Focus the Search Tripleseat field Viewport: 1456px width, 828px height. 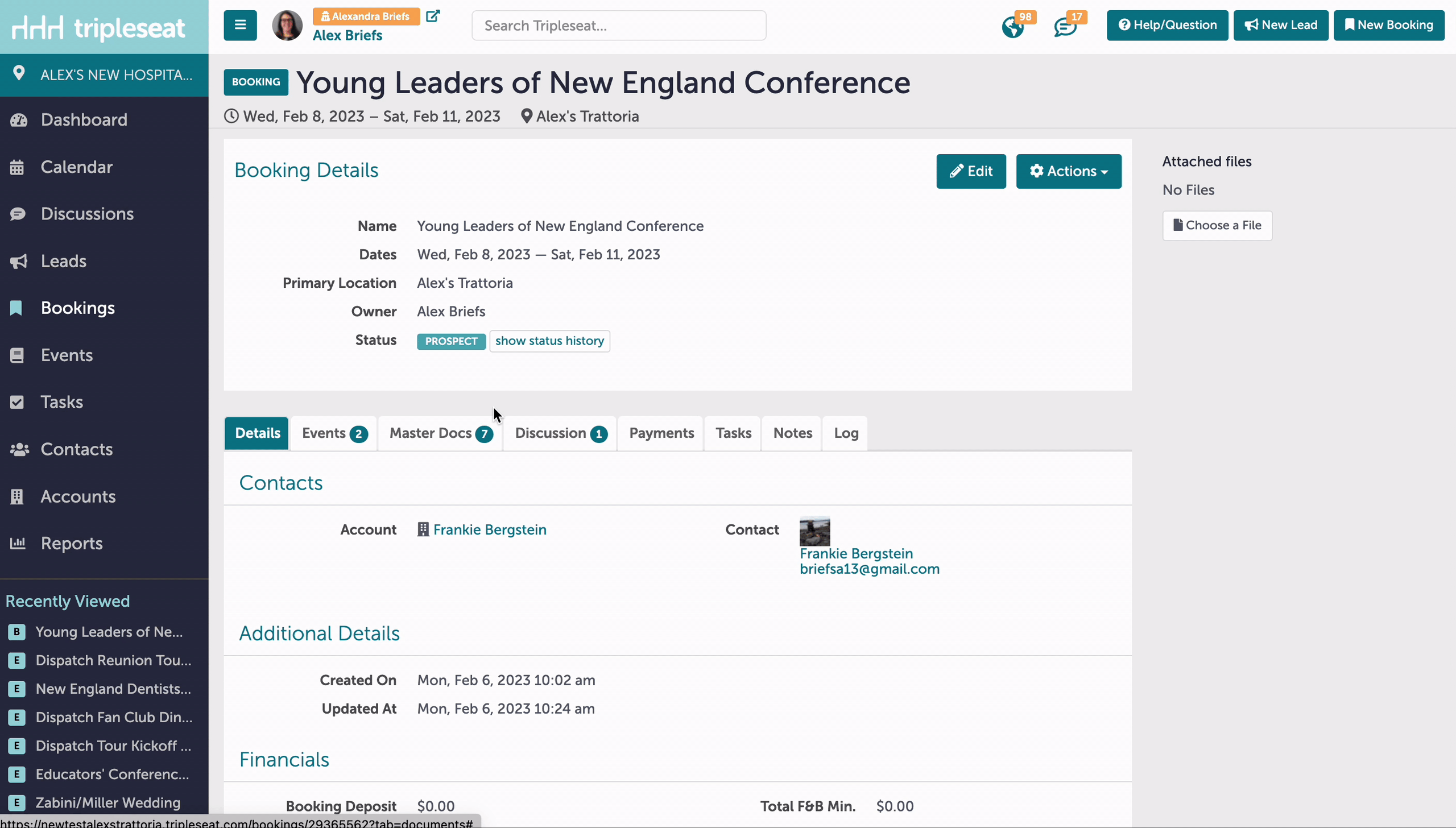[x=619, y=26]
